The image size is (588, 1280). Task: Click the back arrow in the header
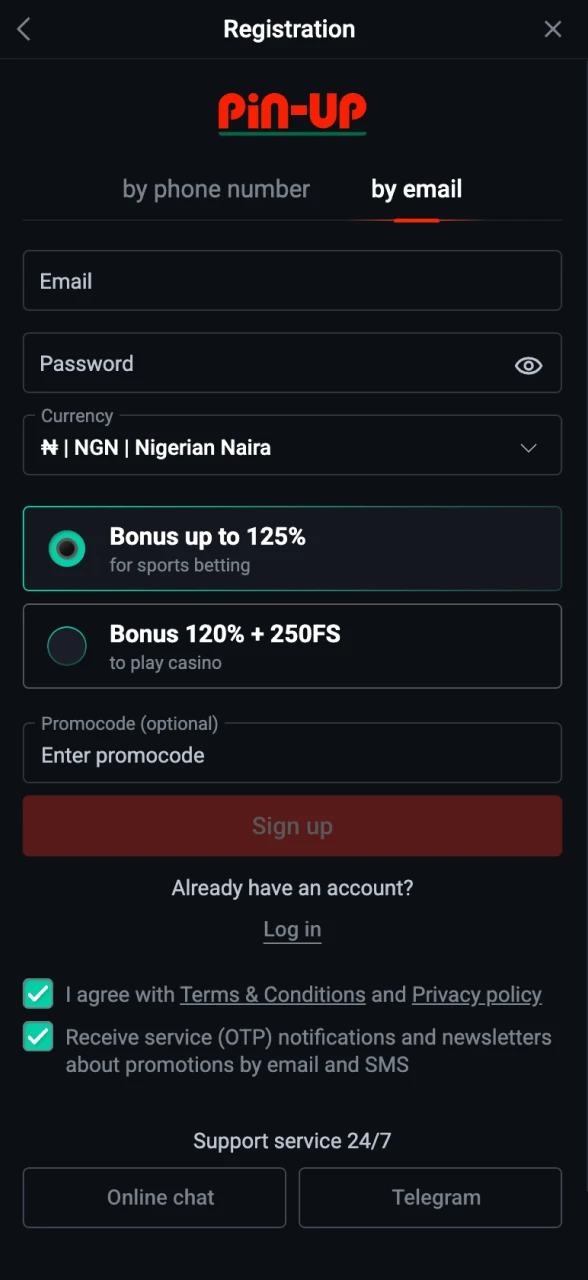(22, 29)
